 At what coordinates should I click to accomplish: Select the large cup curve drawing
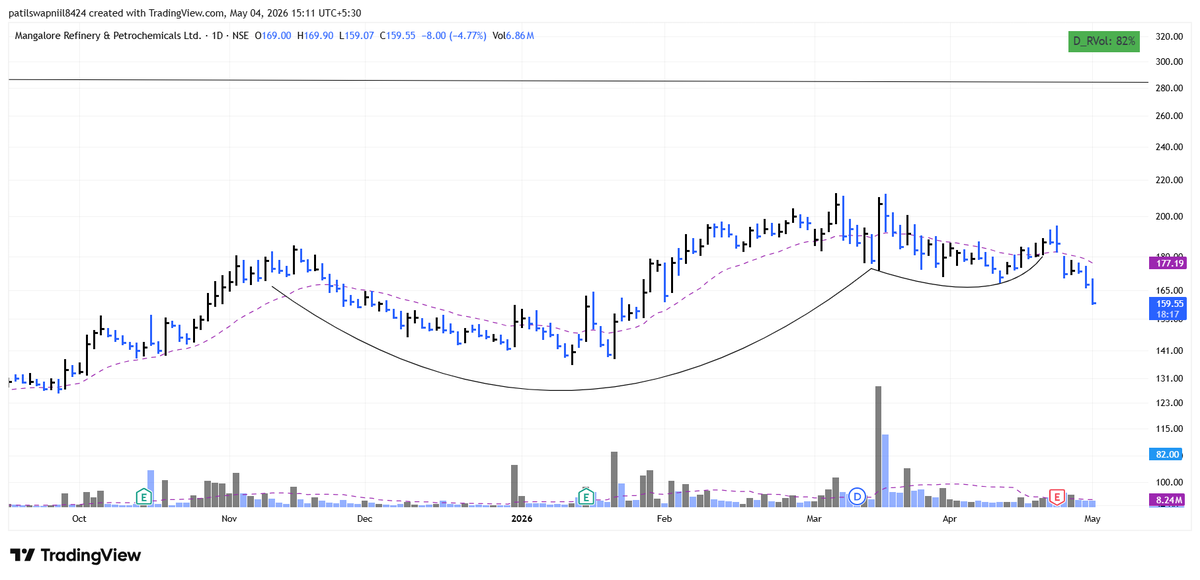pos(560,390)
